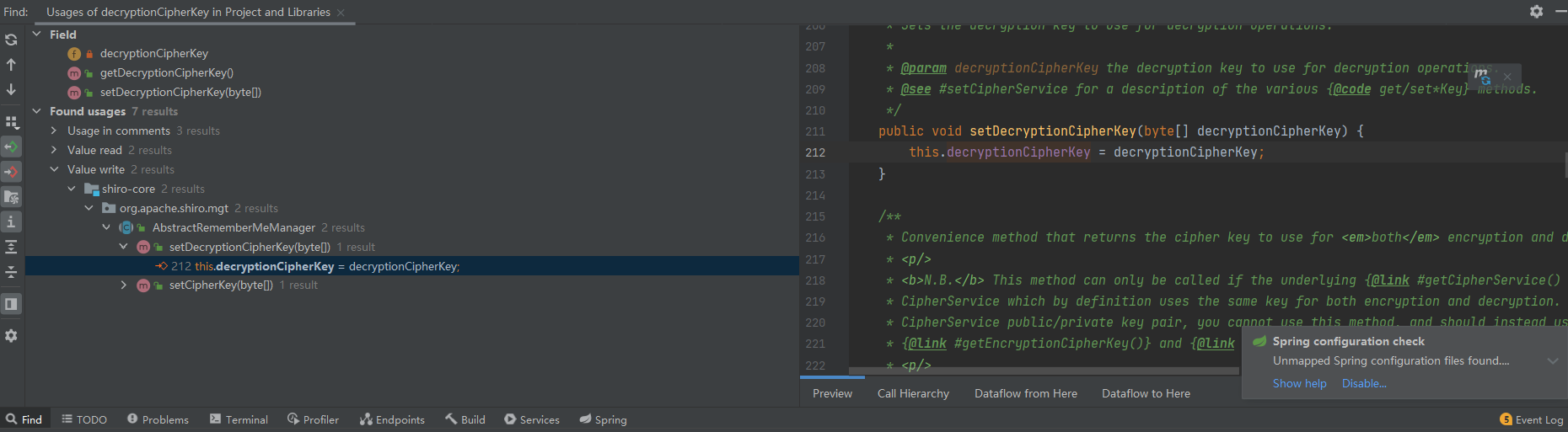Click write-access icon on line 212 usage
This screenshot has width=1568, height=432.
(161, 266)
